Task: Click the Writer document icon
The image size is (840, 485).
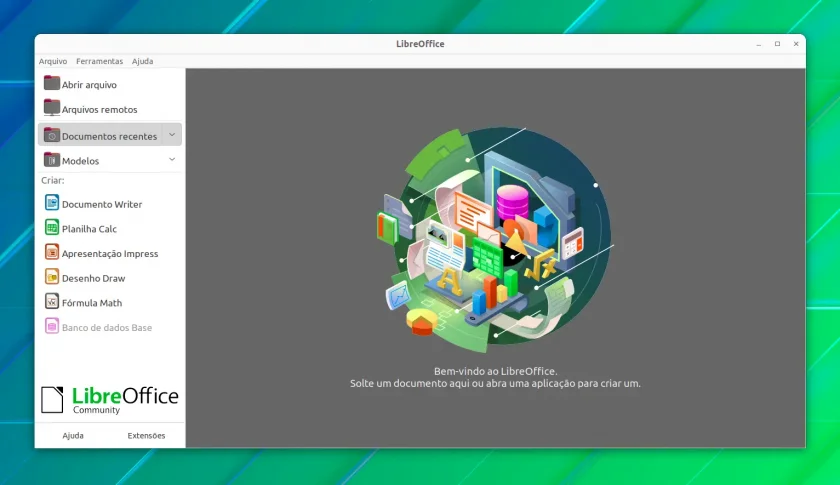Action: tap(51, 203)
